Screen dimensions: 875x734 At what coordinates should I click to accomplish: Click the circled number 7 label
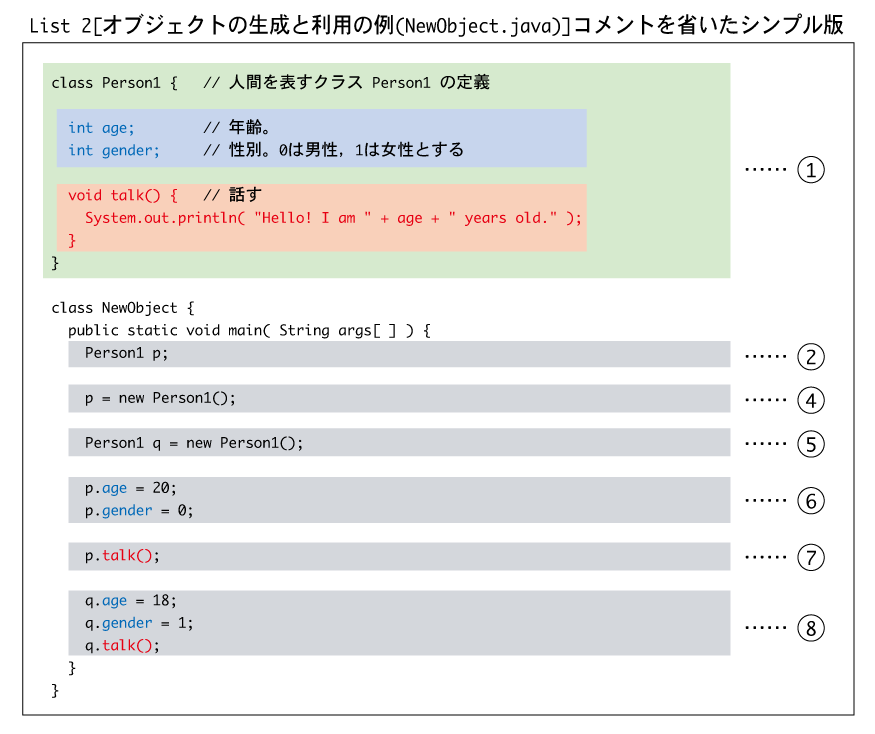tap(811, 558)
